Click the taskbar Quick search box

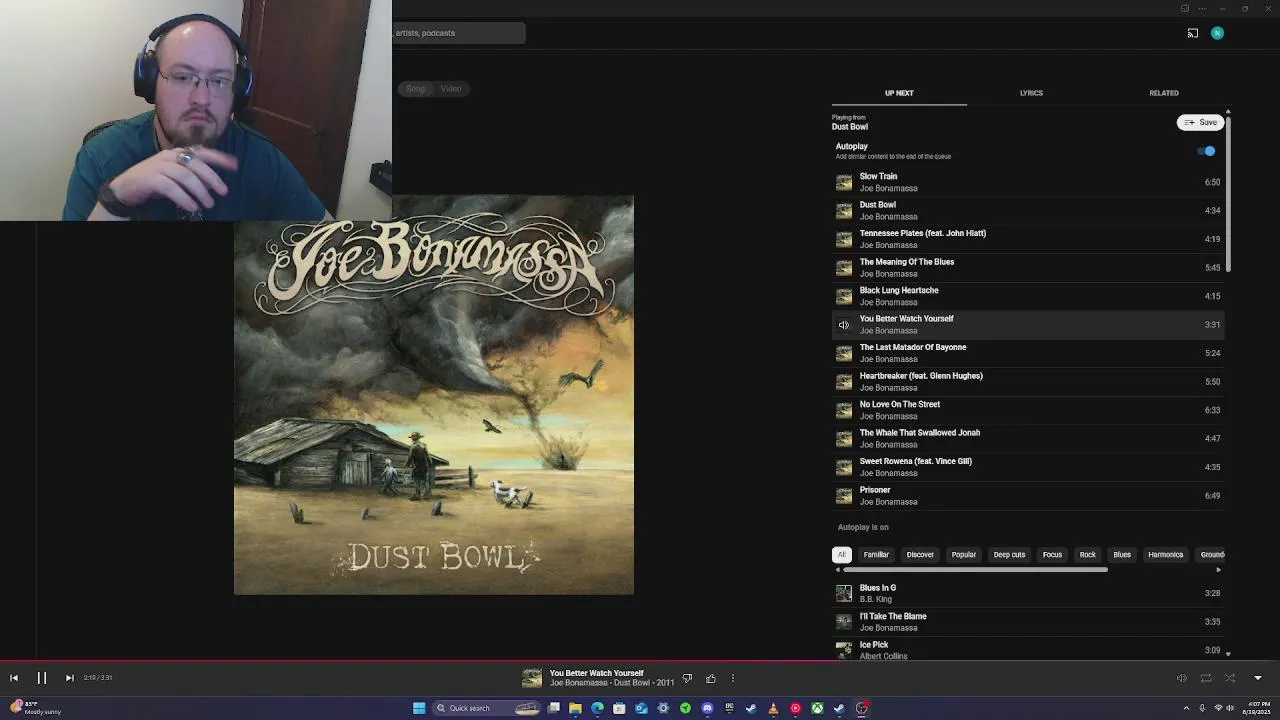click(487, 708)
